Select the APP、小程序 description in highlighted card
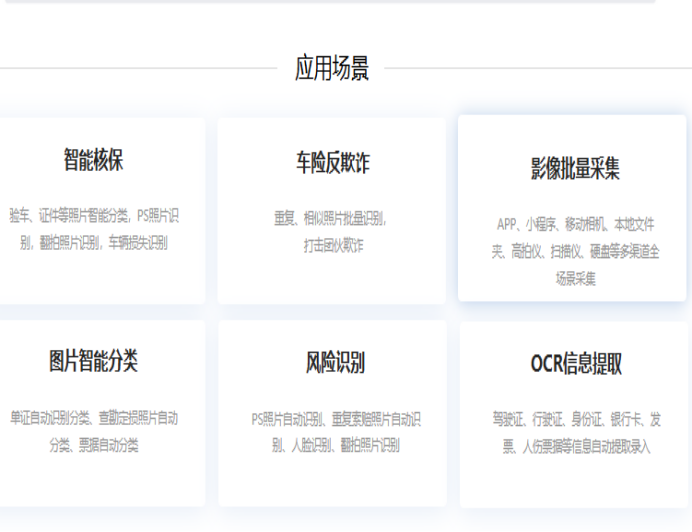 pos(575,225)
